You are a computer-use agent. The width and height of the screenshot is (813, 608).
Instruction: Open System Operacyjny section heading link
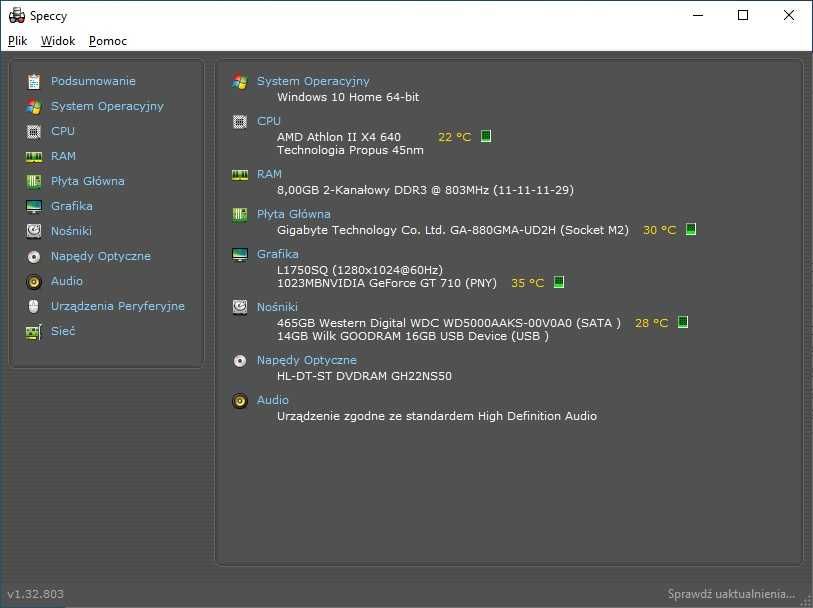click(x=312, y=81)
